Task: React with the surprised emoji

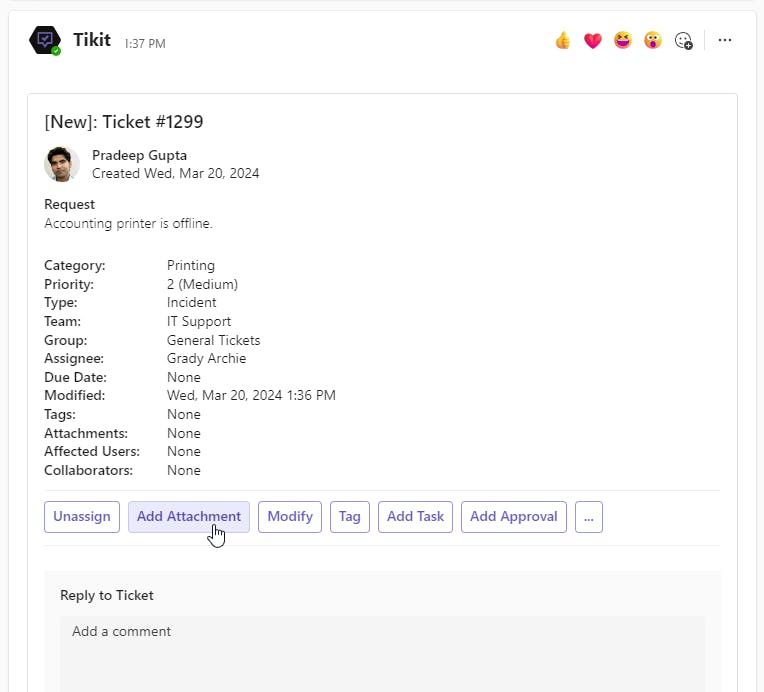Action: [653, 41]
